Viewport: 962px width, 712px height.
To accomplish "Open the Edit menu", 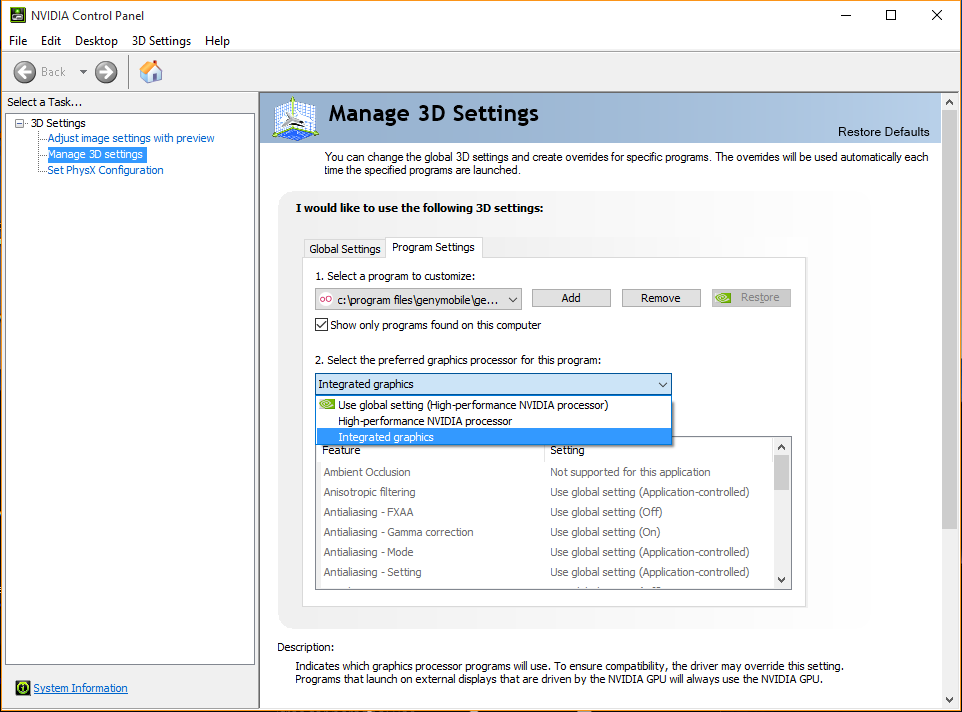I will [51, 41].
